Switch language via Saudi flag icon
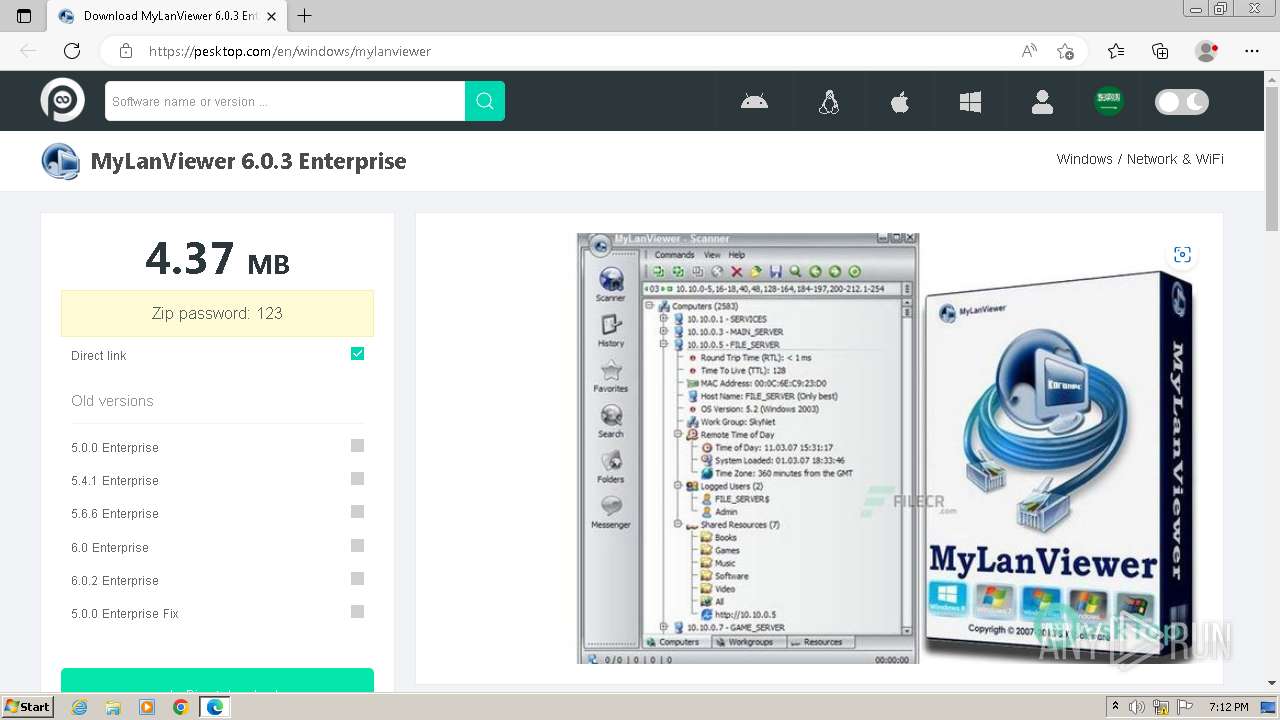 point(1108,101)
